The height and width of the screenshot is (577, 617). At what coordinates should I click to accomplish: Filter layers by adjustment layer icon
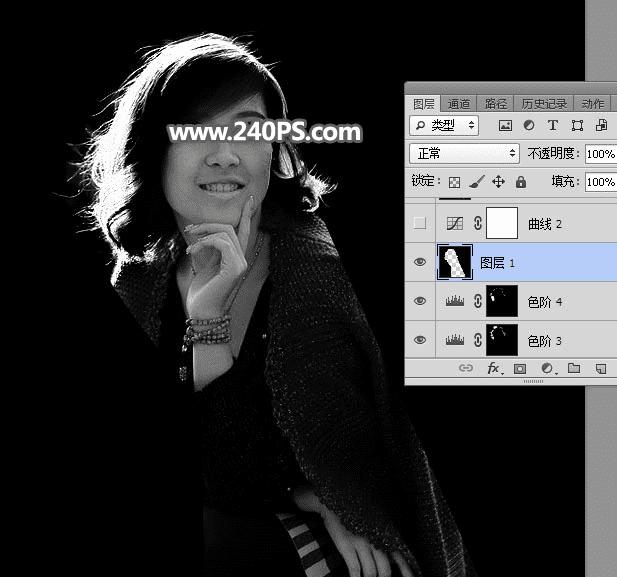(x=529, y=126)
